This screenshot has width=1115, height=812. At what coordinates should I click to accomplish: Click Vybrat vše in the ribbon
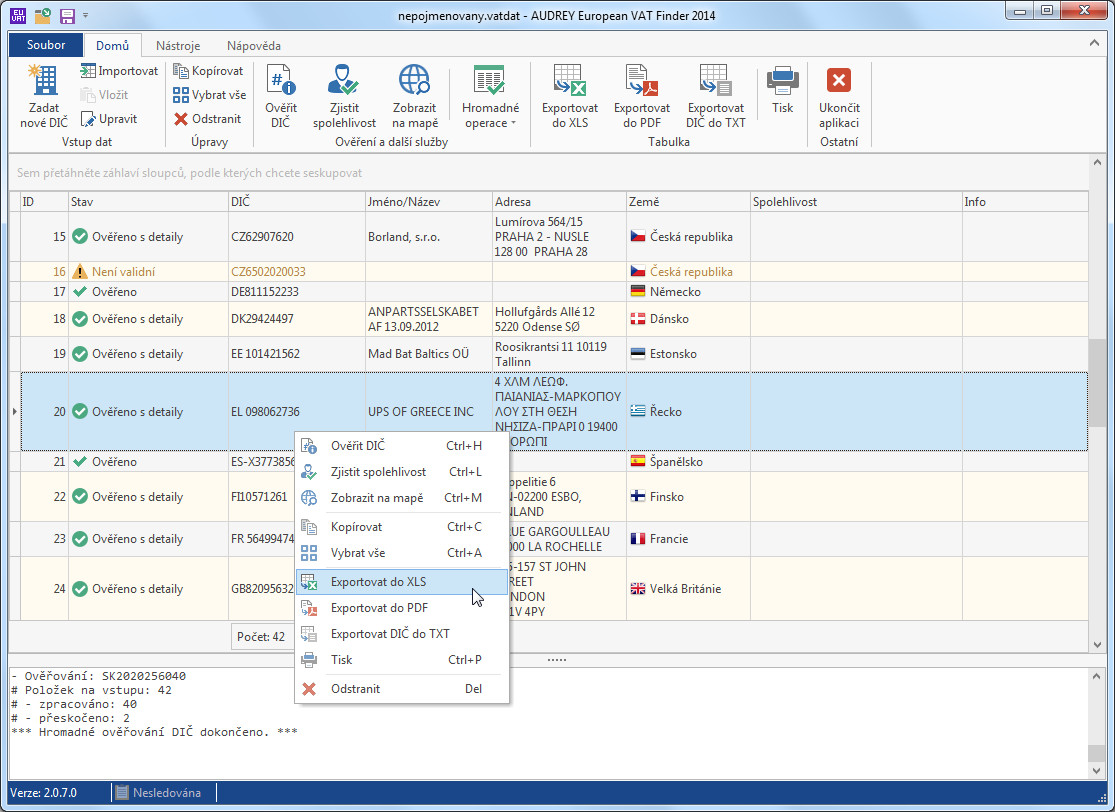[x=210, y=95]
